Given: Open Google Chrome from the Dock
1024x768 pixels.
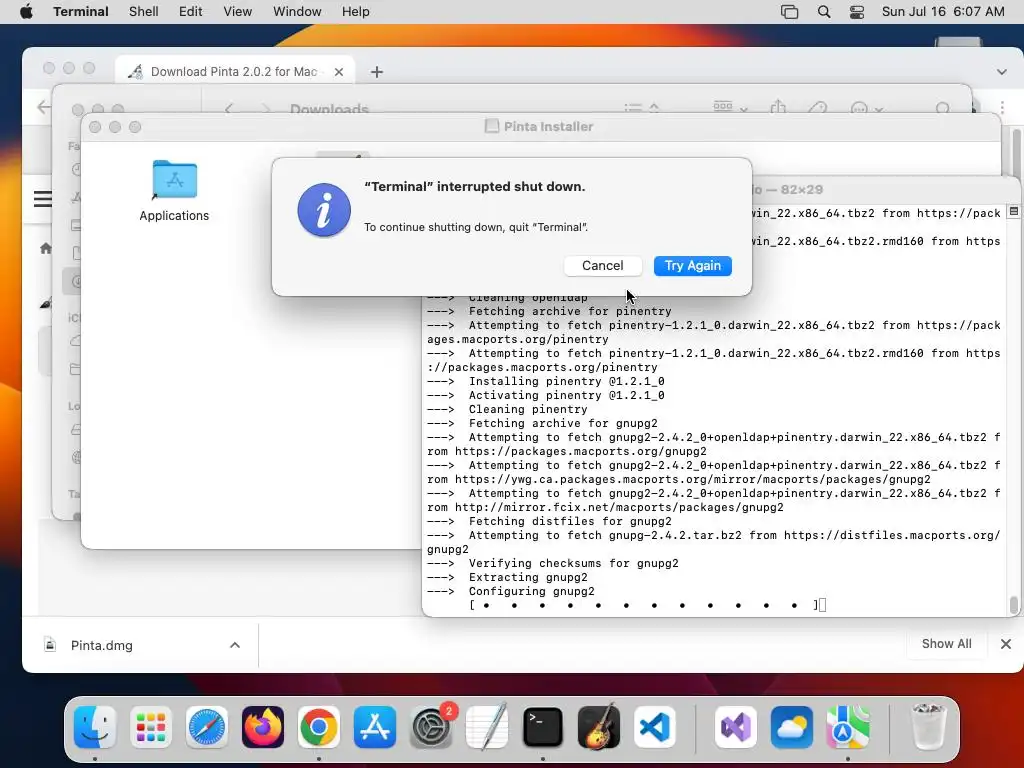Looking at the screenshot, I should tap(319, 727).
